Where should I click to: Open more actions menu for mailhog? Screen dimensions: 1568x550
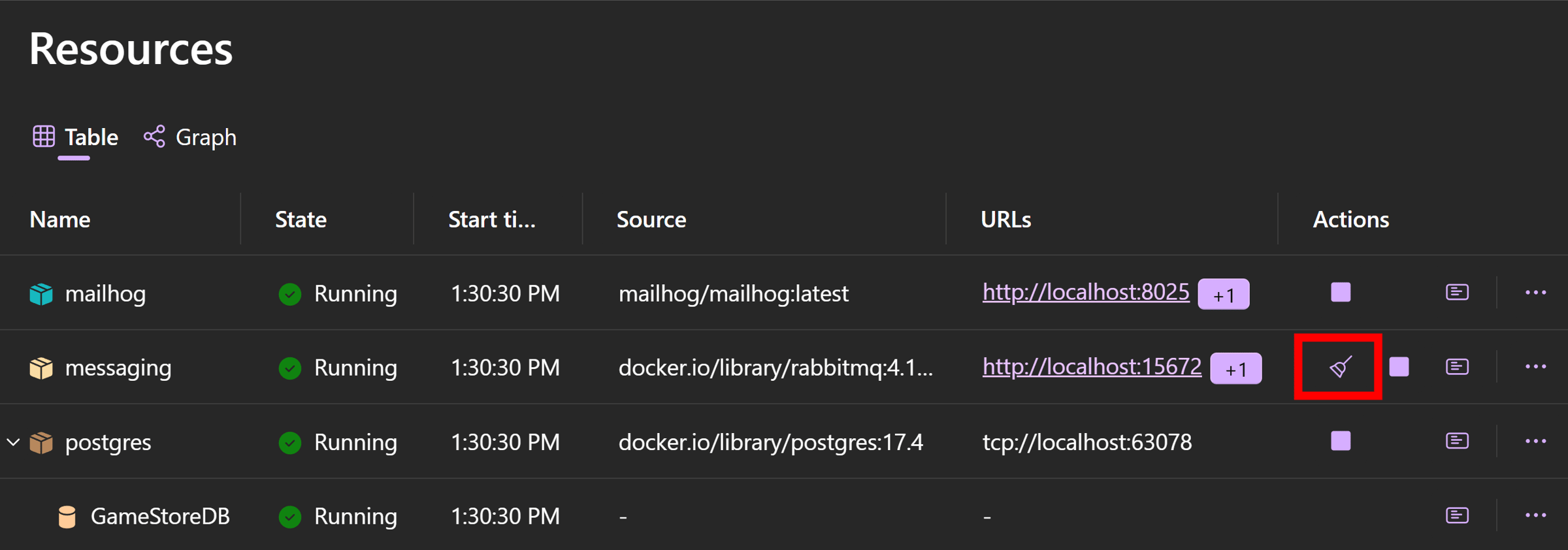tap(1535, 293)
